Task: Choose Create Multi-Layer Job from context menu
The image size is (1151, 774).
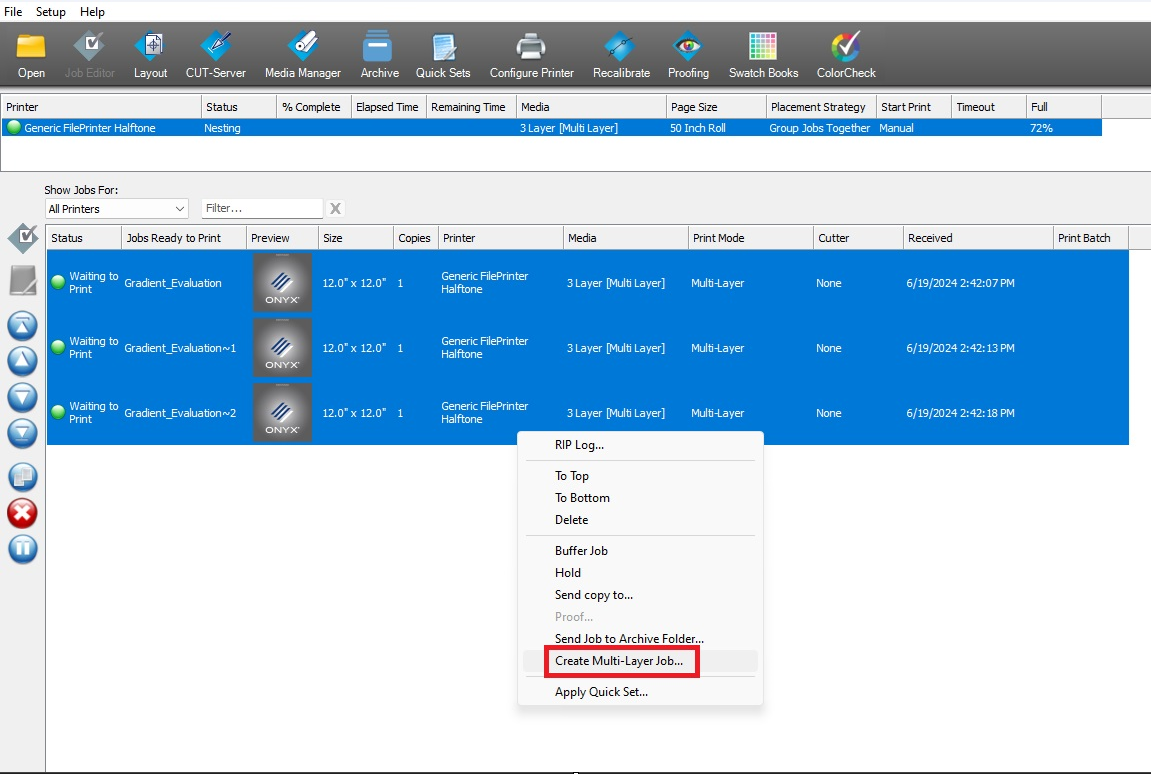Action: pyautogui.click(x=619, y=661)
